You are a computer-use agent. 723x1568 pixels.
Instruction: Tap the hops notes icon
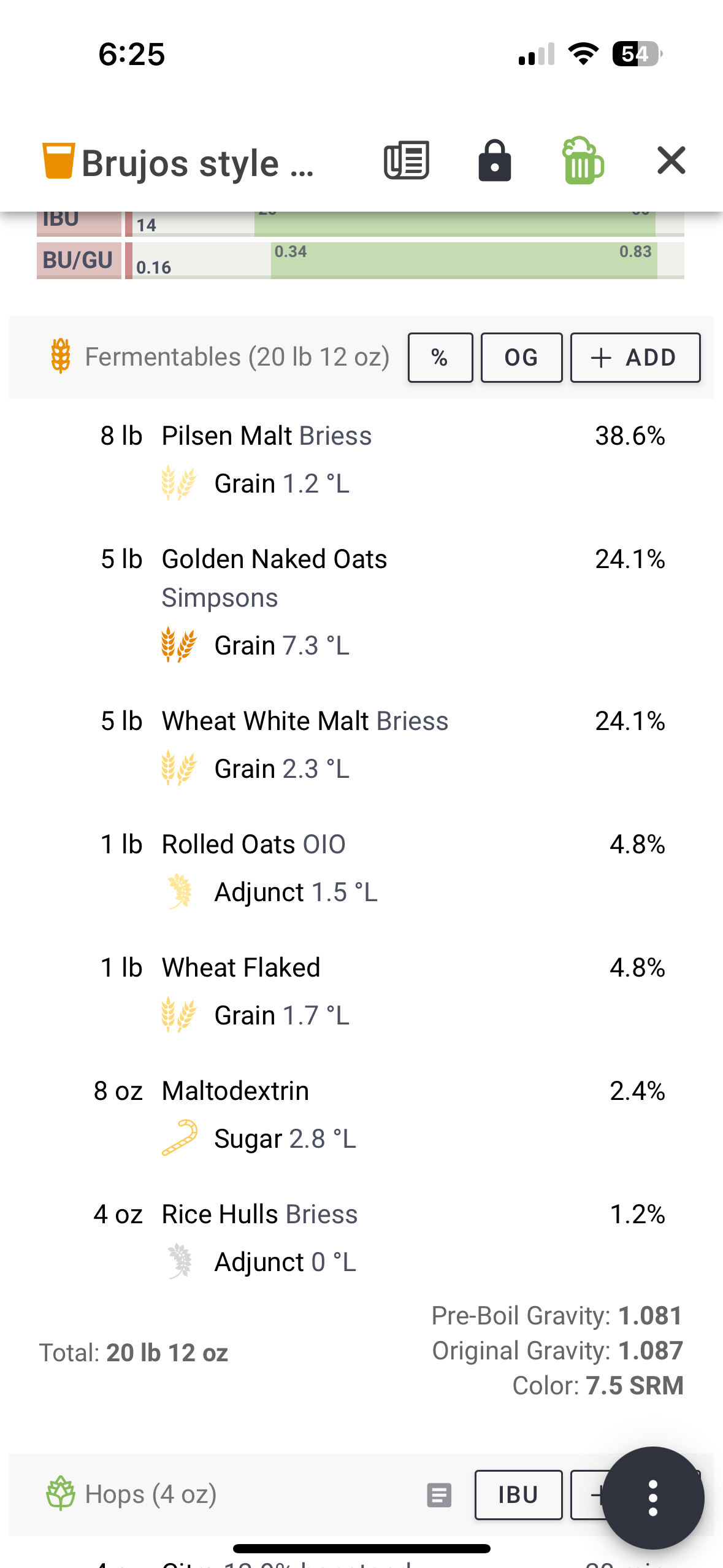coord(439,1495)
